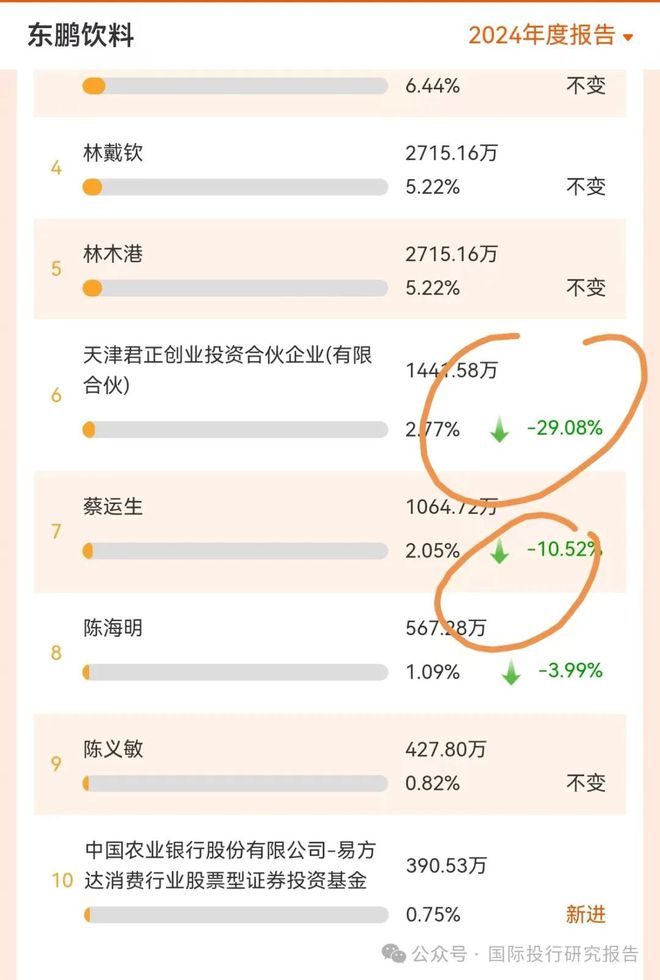Click the 陈义敏 shareholding progress bar

pyautogui.click(x=235, y=783)
